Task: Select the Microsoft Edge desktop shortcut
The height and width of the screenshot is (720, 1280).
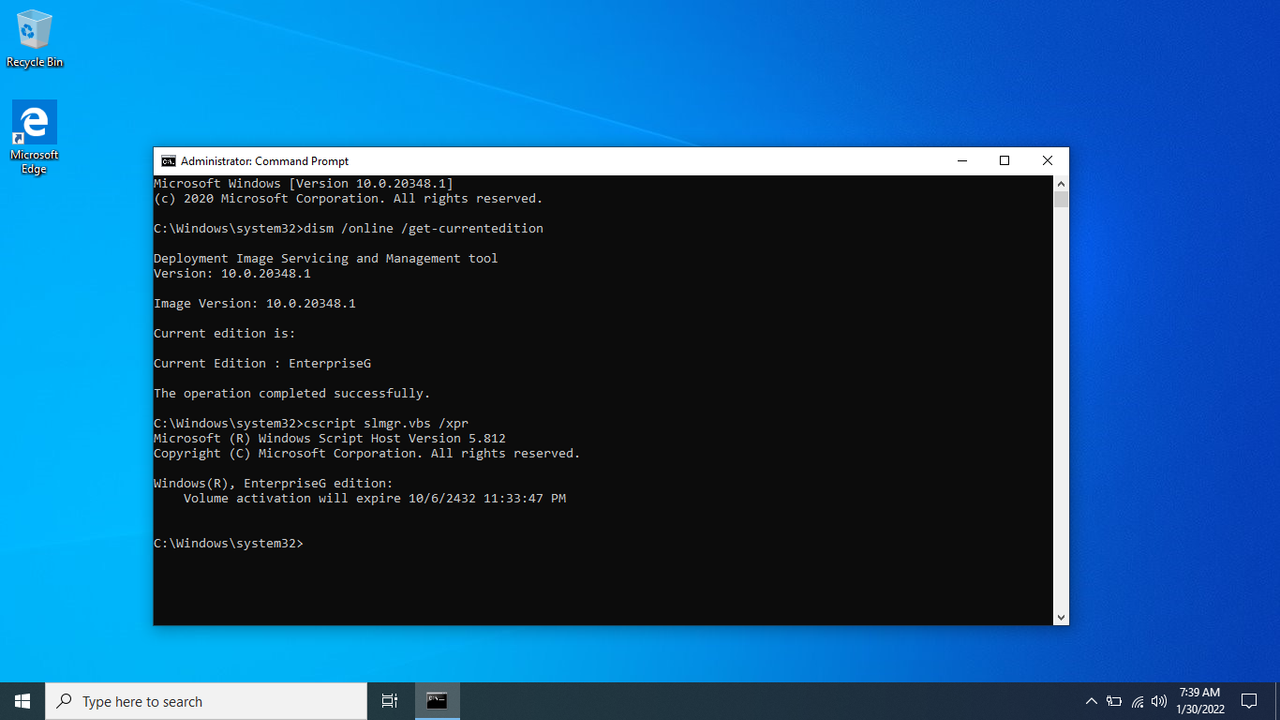Action: pyautogui.click(x=34, y=138)
